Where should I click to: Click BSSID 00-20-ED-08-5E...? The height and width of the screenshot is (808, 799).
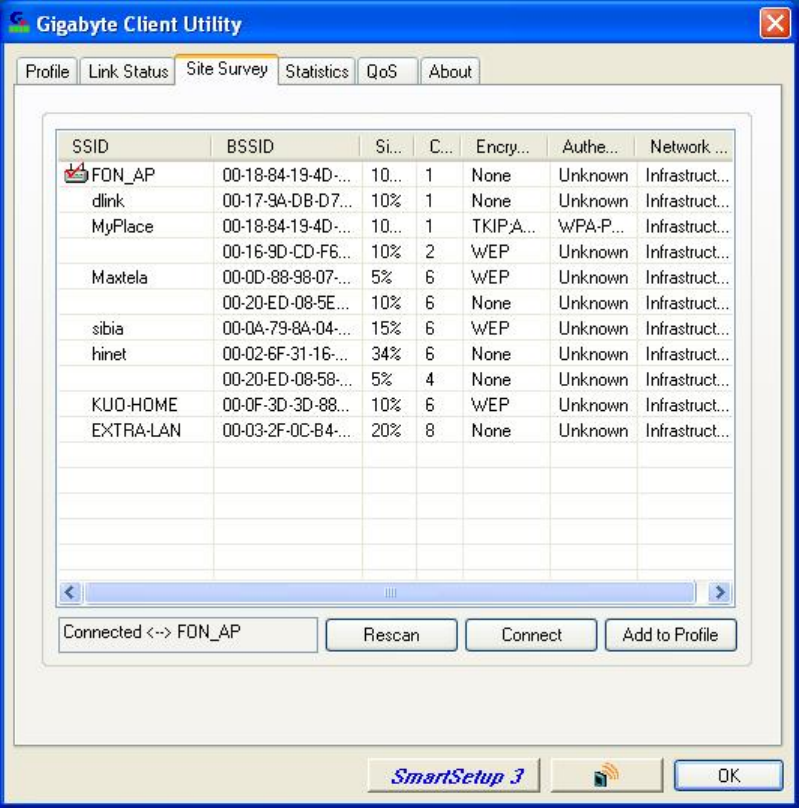(x=285, y=302)
